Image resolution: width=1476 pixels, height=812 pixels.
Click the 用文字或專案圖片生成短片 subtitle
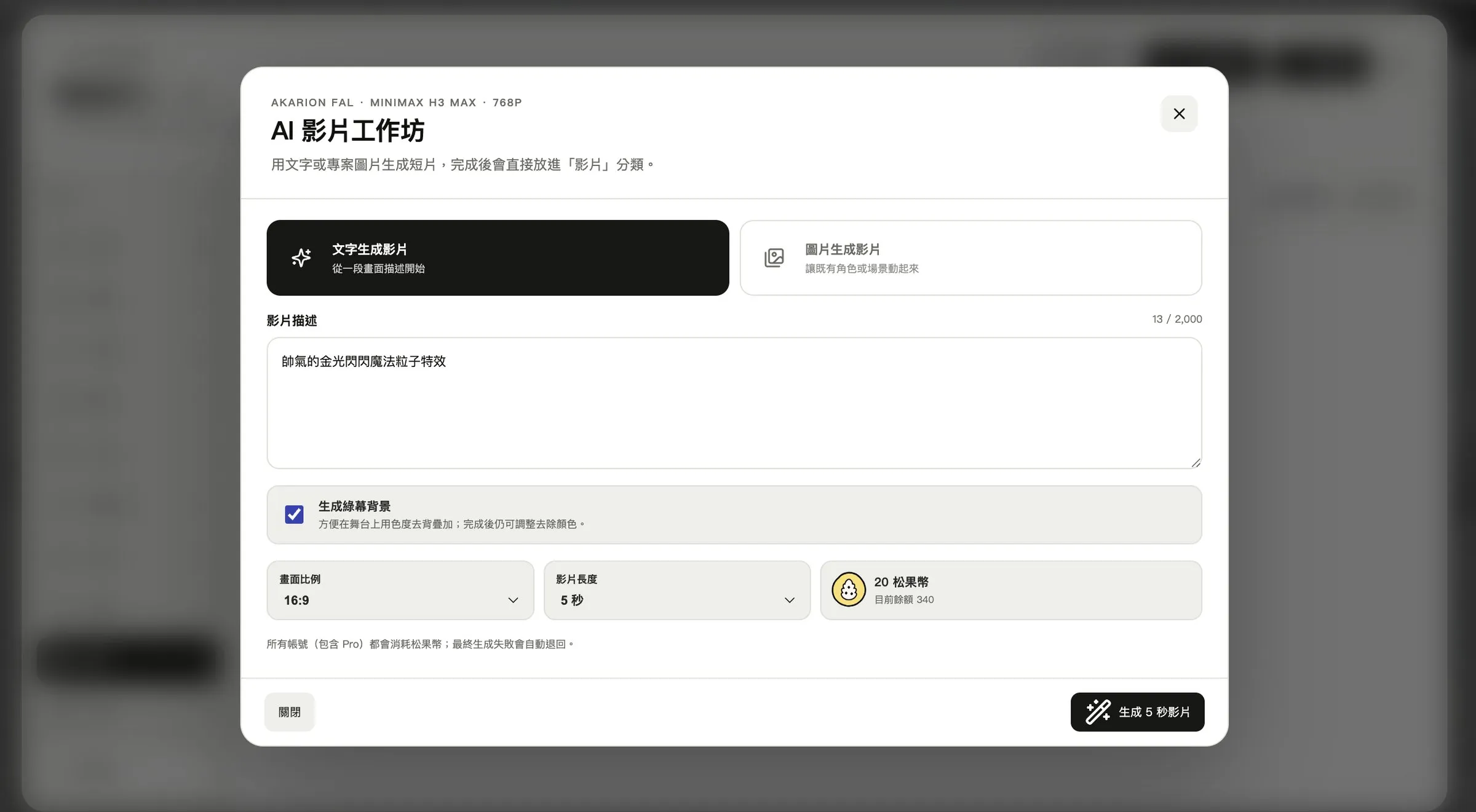click(x=463, y=165)
